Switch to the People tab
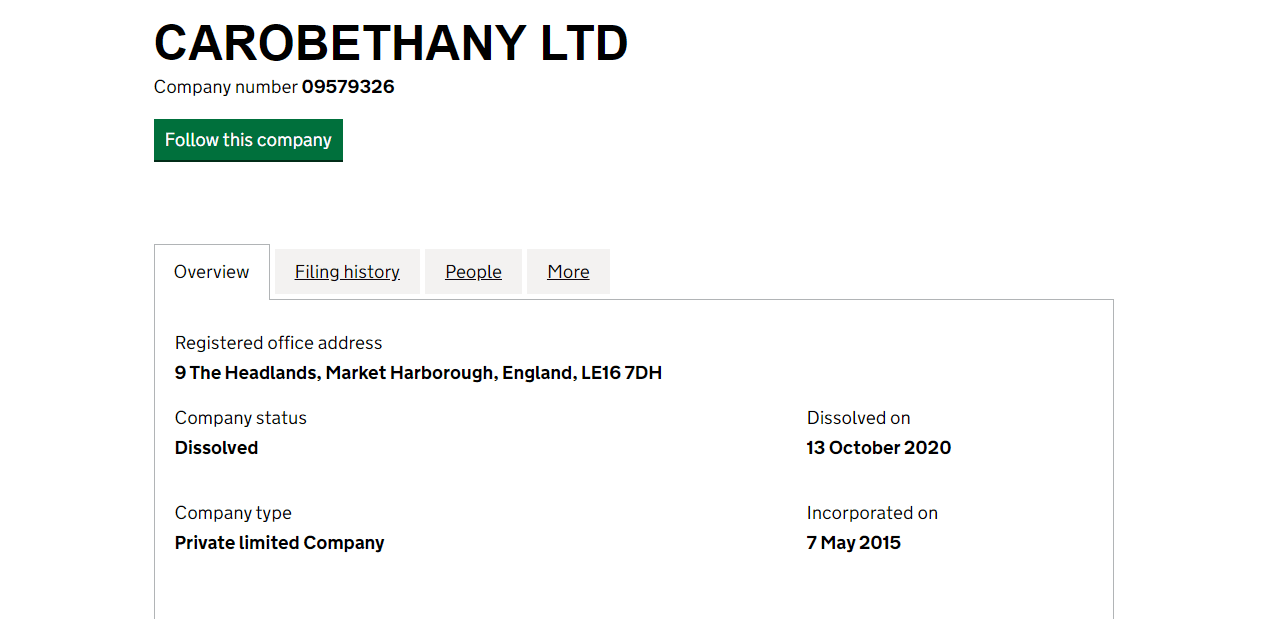1275x619 pixels. [x=473, y=272]
